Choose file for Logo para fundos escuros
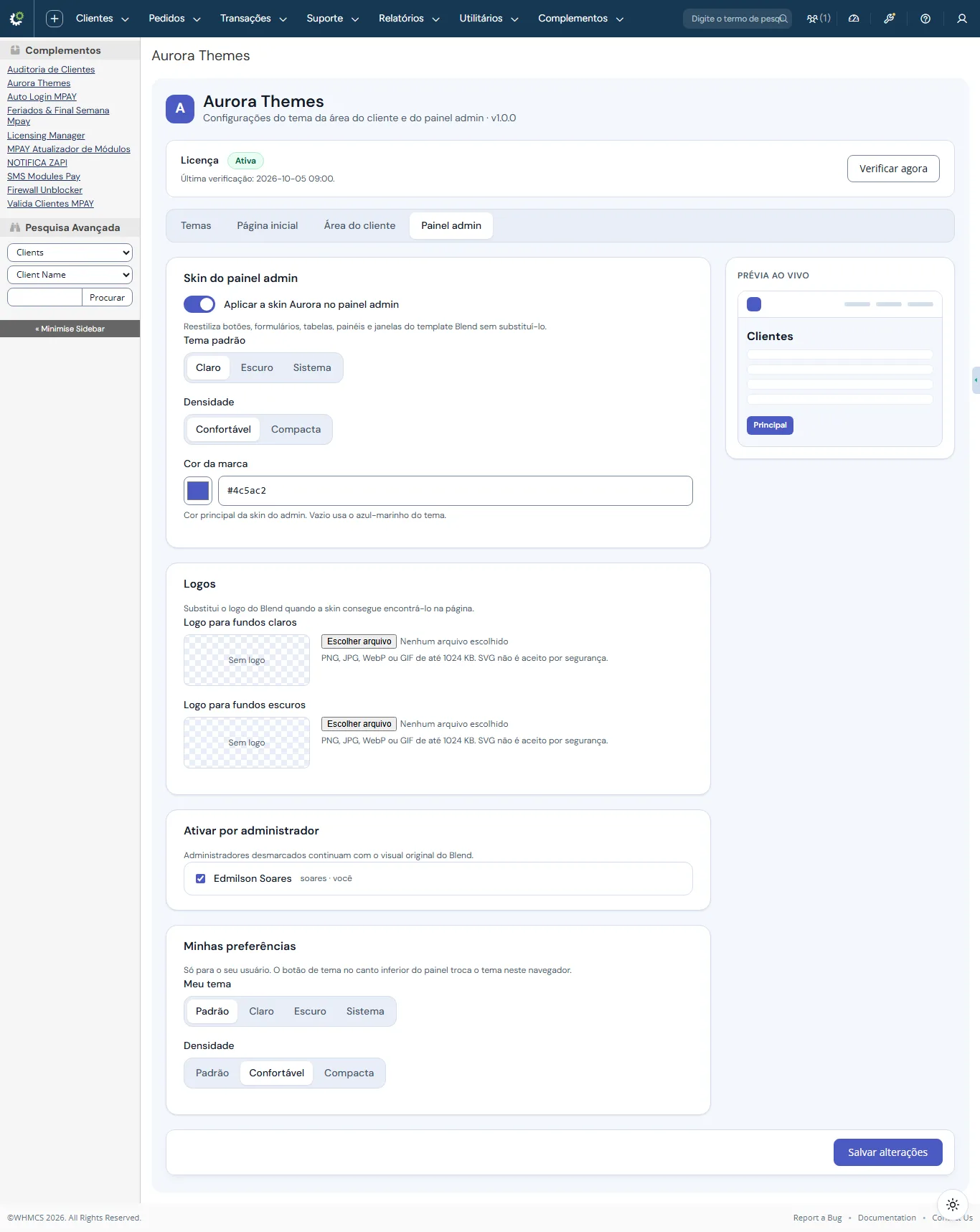Screen dimensions: 980x1232 pyautogui.click(x=359, y=724)
